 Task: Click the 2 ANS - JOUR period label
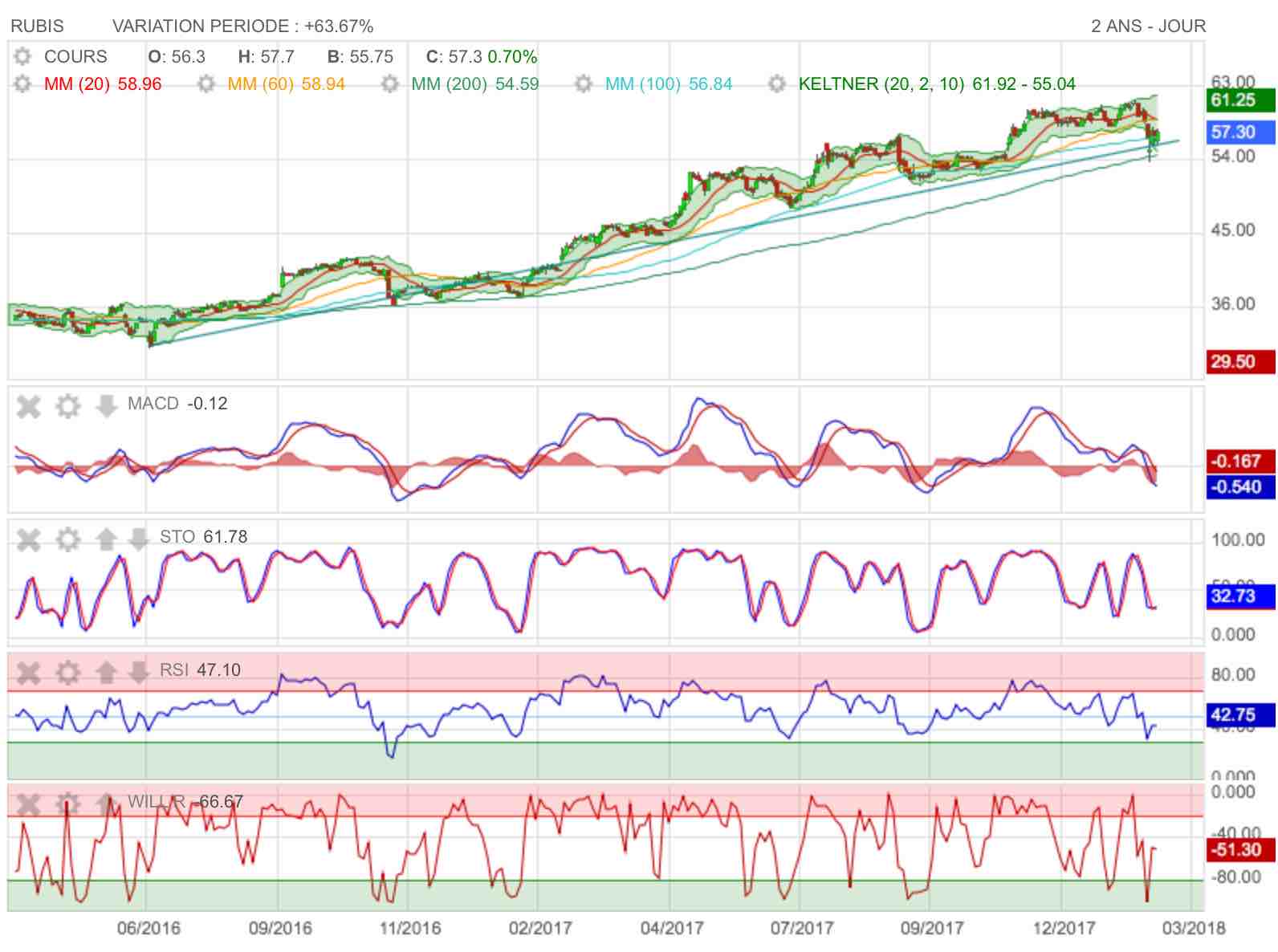click(1147, 26)
